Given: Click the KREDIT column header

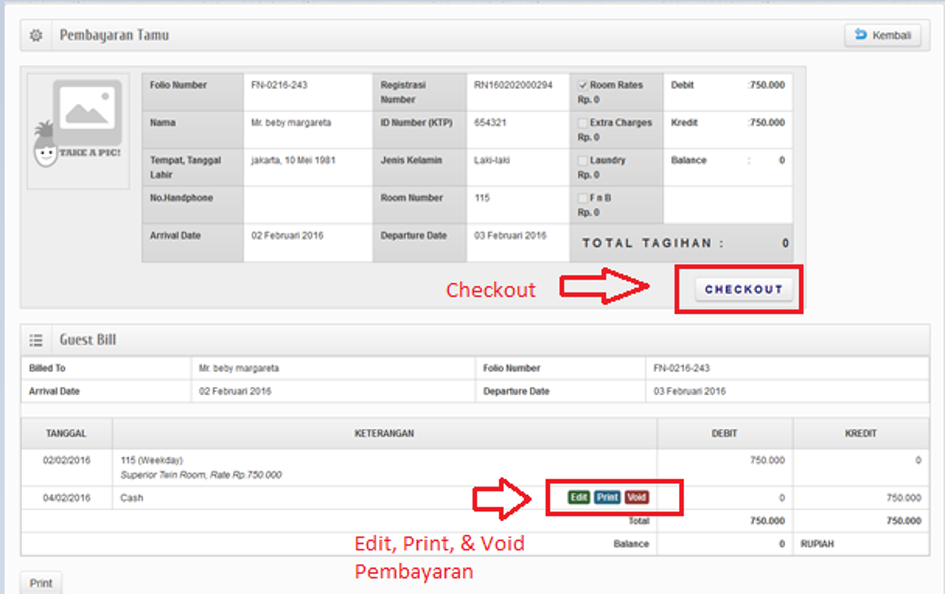Looking at the screenshot, I should click(860, 434).
